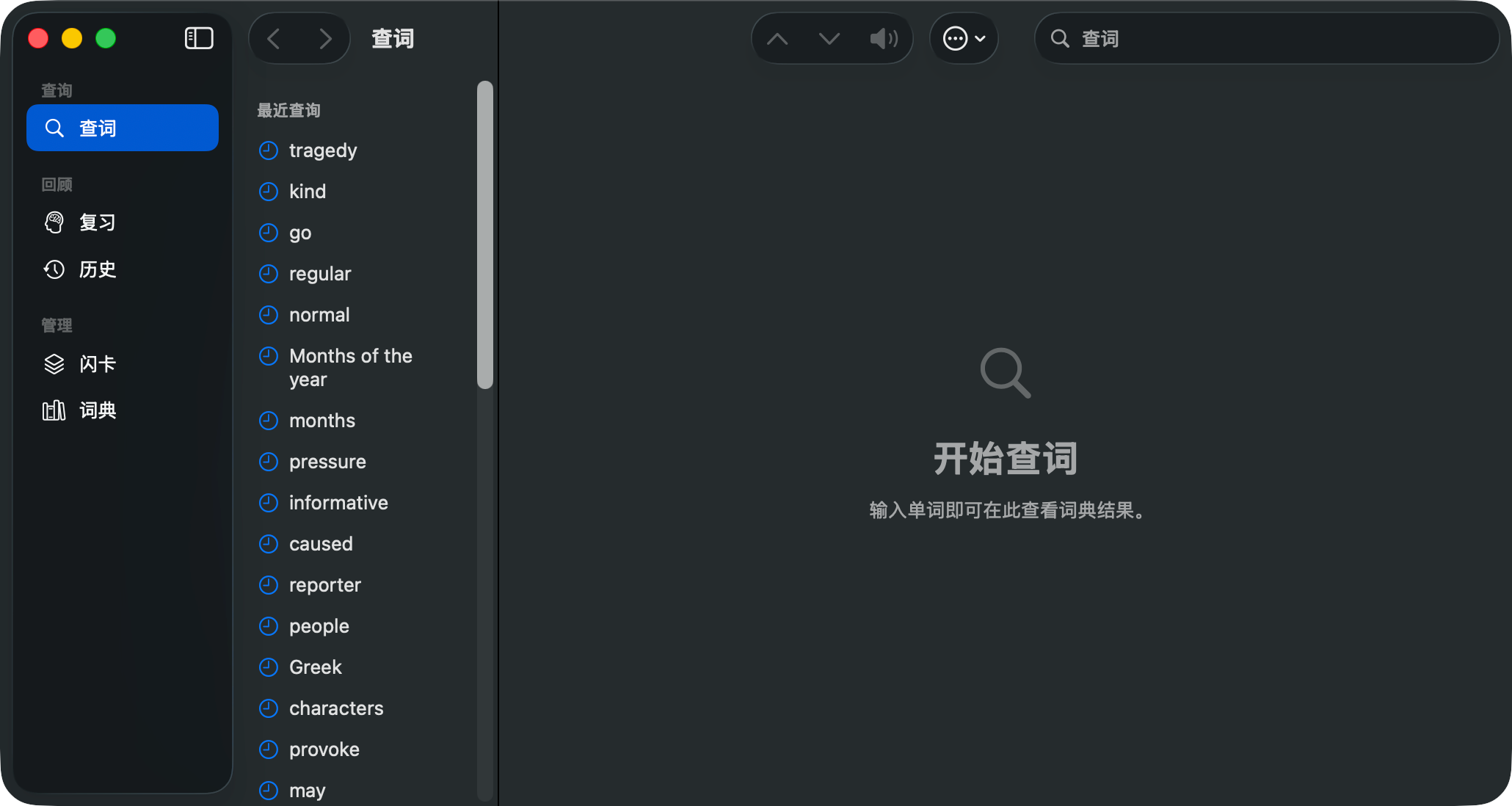Open the ellipsis options menu

click(x=964, y=38)
